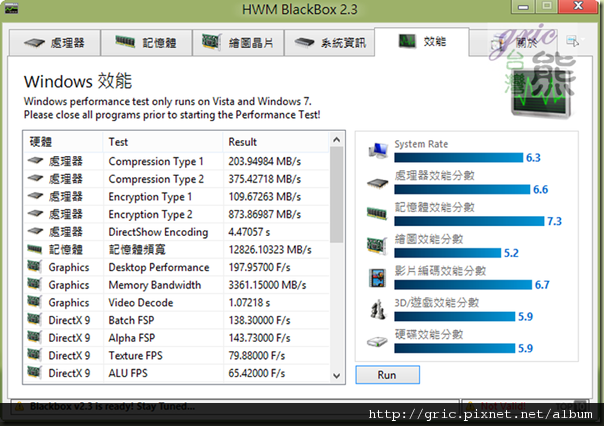Screen dimensions: 604x426
Task: Click the 3361.15000 MB/s result value
Action: coord(267,285)
